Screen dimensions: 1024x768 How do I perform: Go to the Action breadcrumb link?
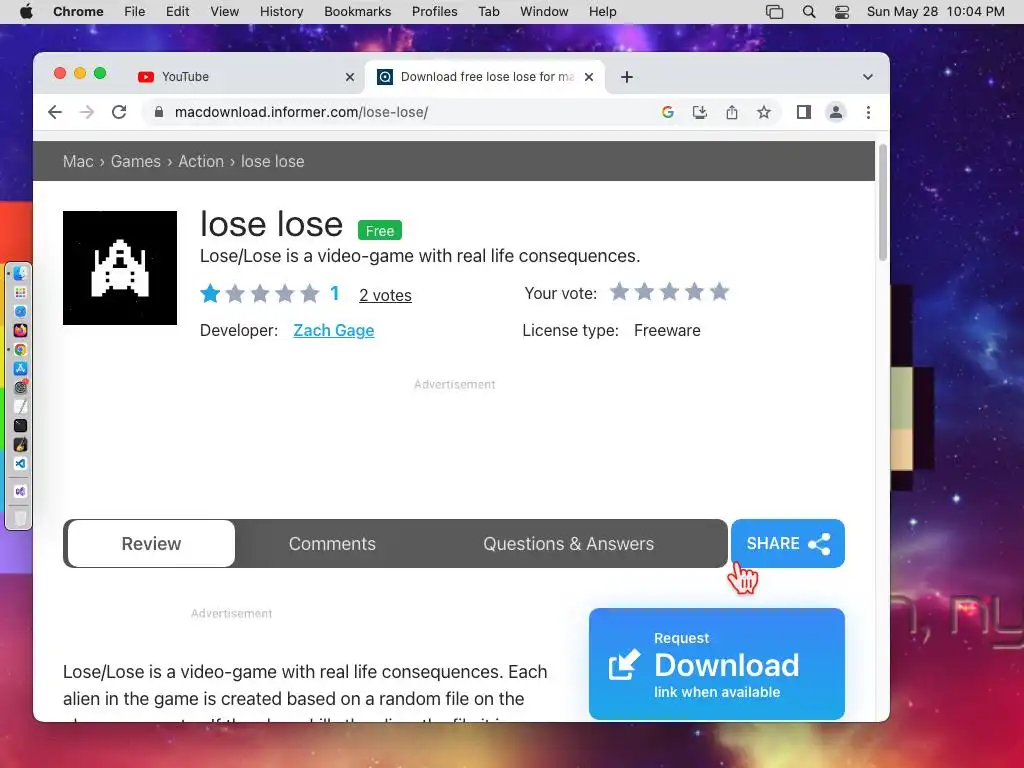(x=201, y=161)
